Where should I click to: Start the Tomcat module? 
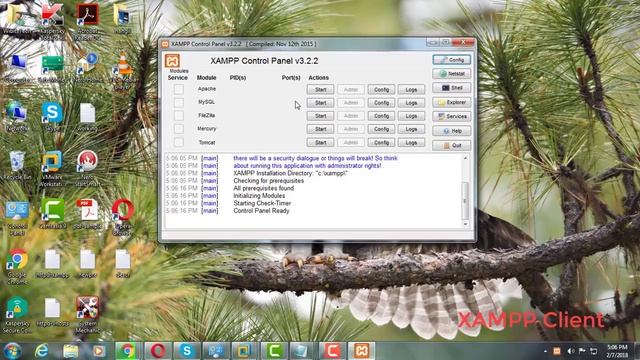(x=320, y=142)
